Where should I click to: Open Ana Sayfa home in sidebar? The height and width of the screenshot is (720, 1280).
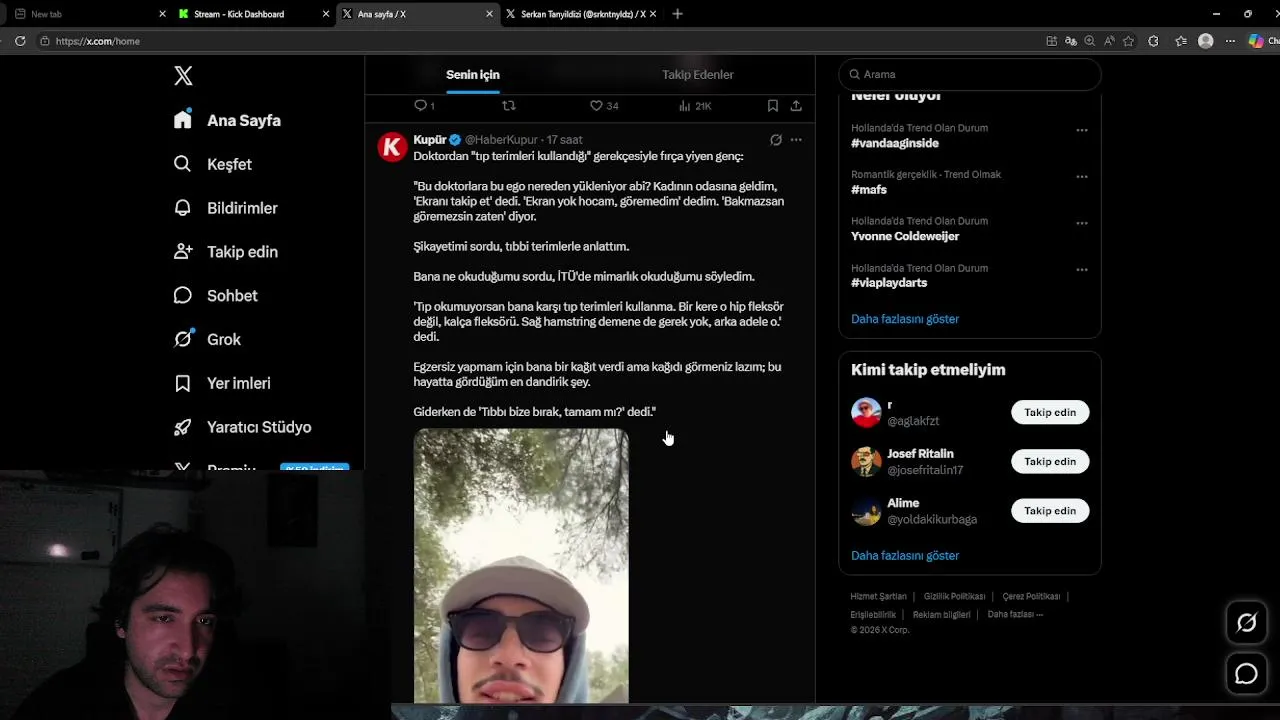[227, 120]
